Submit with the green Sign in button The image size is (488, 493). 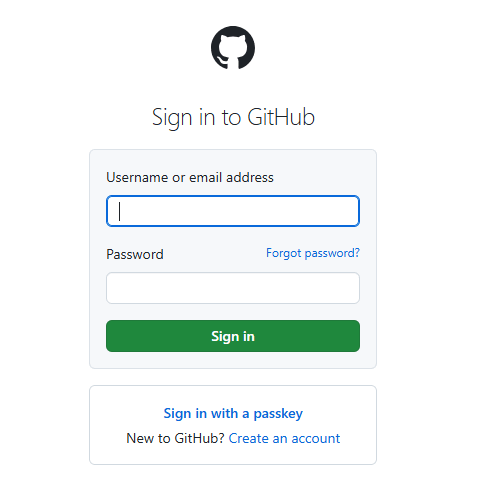point(233,336)
